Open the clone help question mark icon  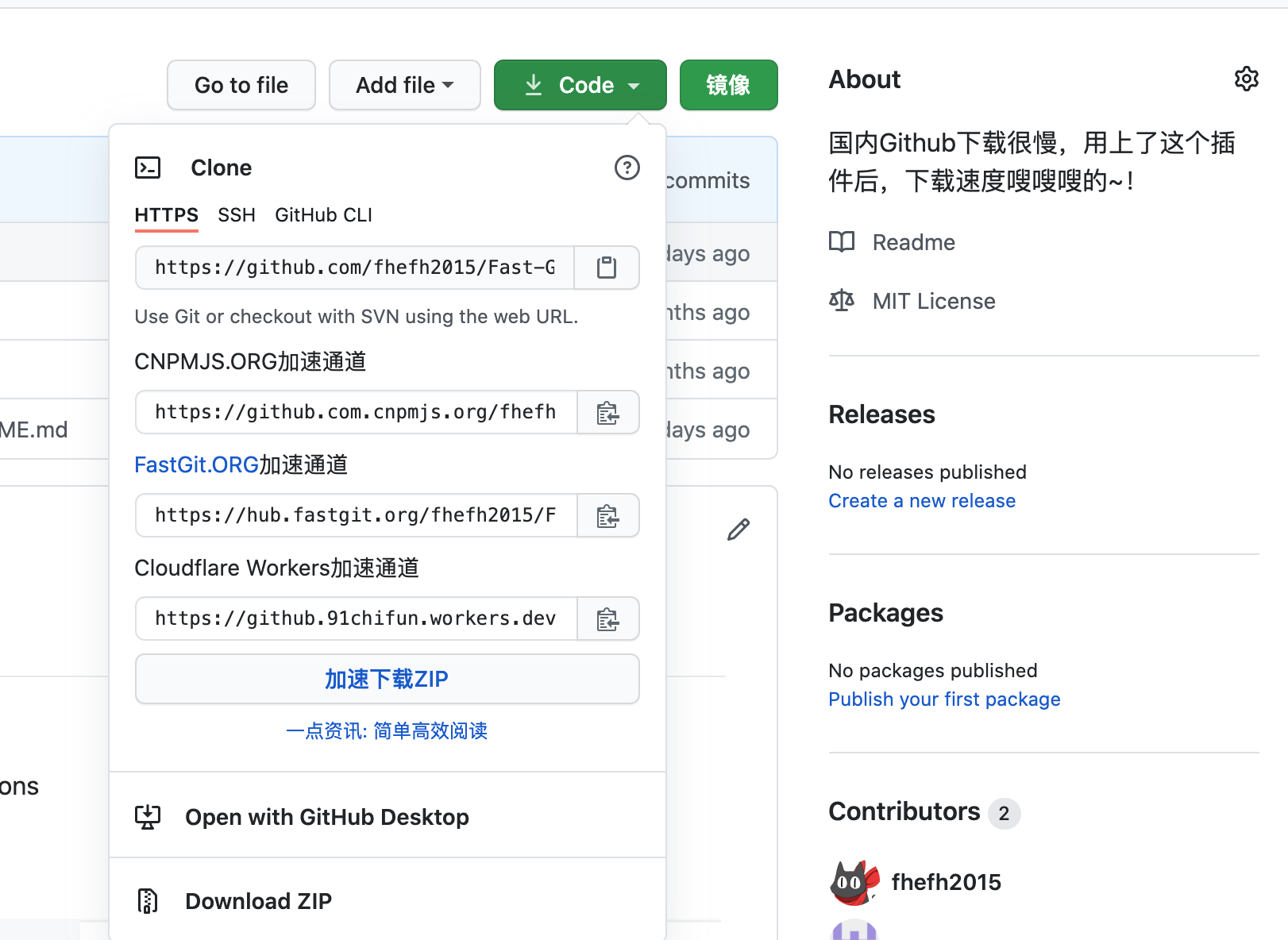point(627,168)
